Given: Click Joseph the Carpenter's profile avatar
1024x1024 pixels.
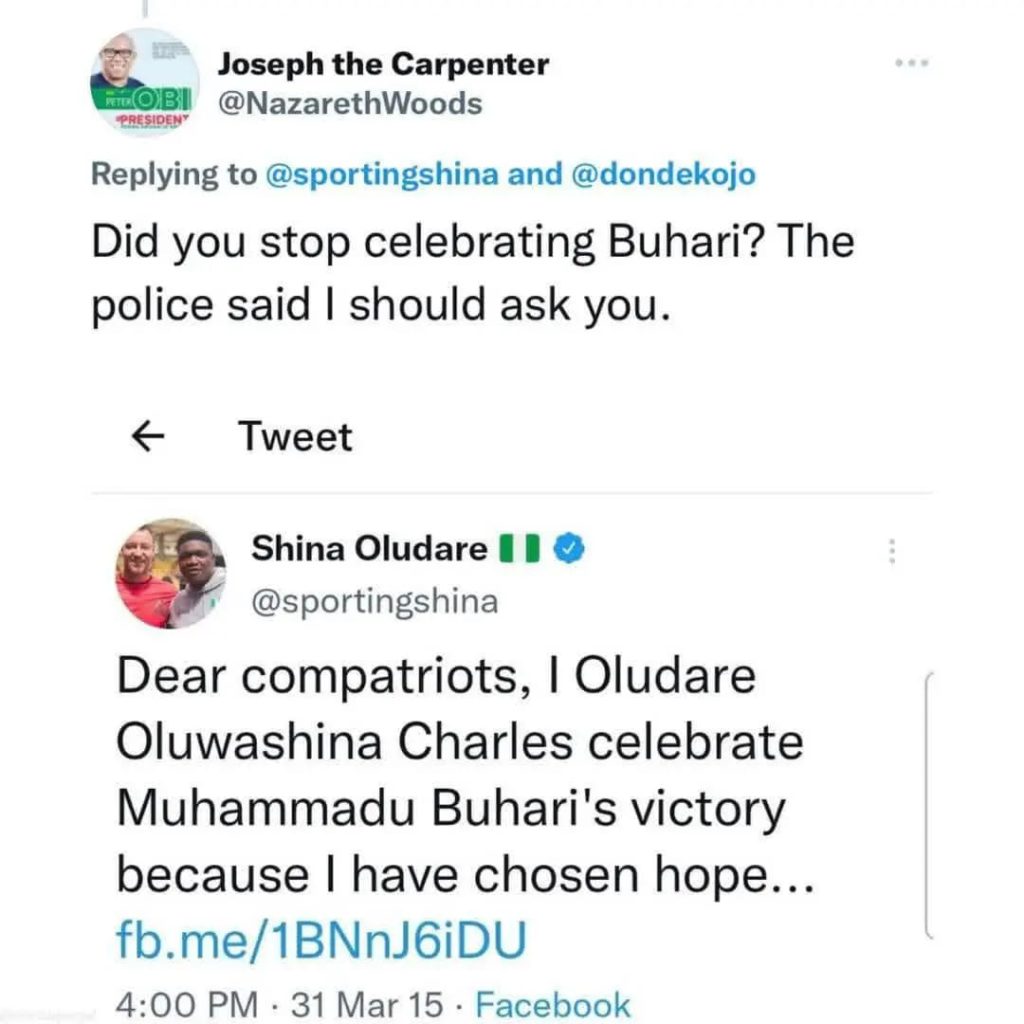Looking at the screenshot, I should pos(144,81).
